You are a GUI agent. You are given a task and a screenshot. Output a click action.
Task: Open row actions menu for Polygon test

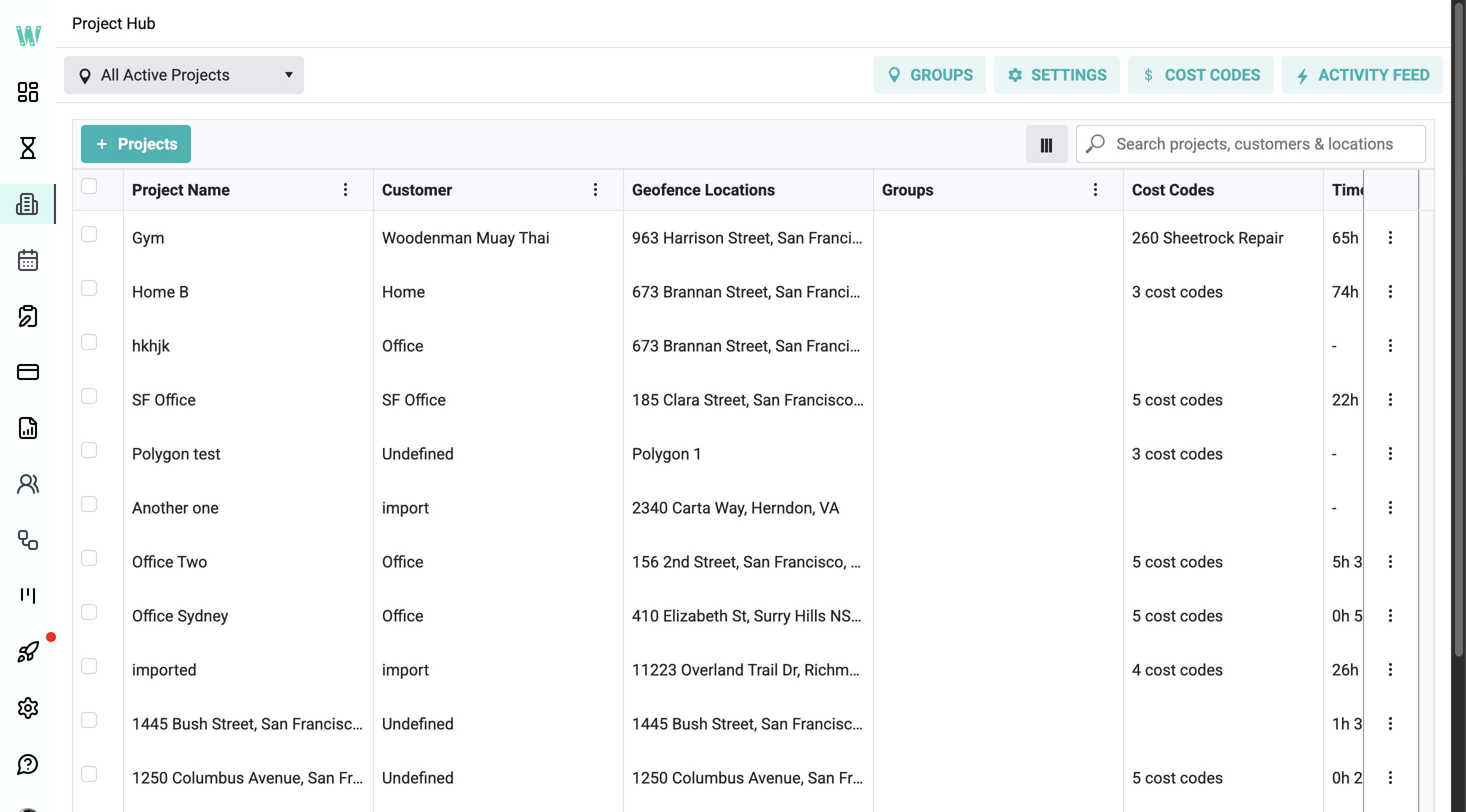pos(1390,454)
